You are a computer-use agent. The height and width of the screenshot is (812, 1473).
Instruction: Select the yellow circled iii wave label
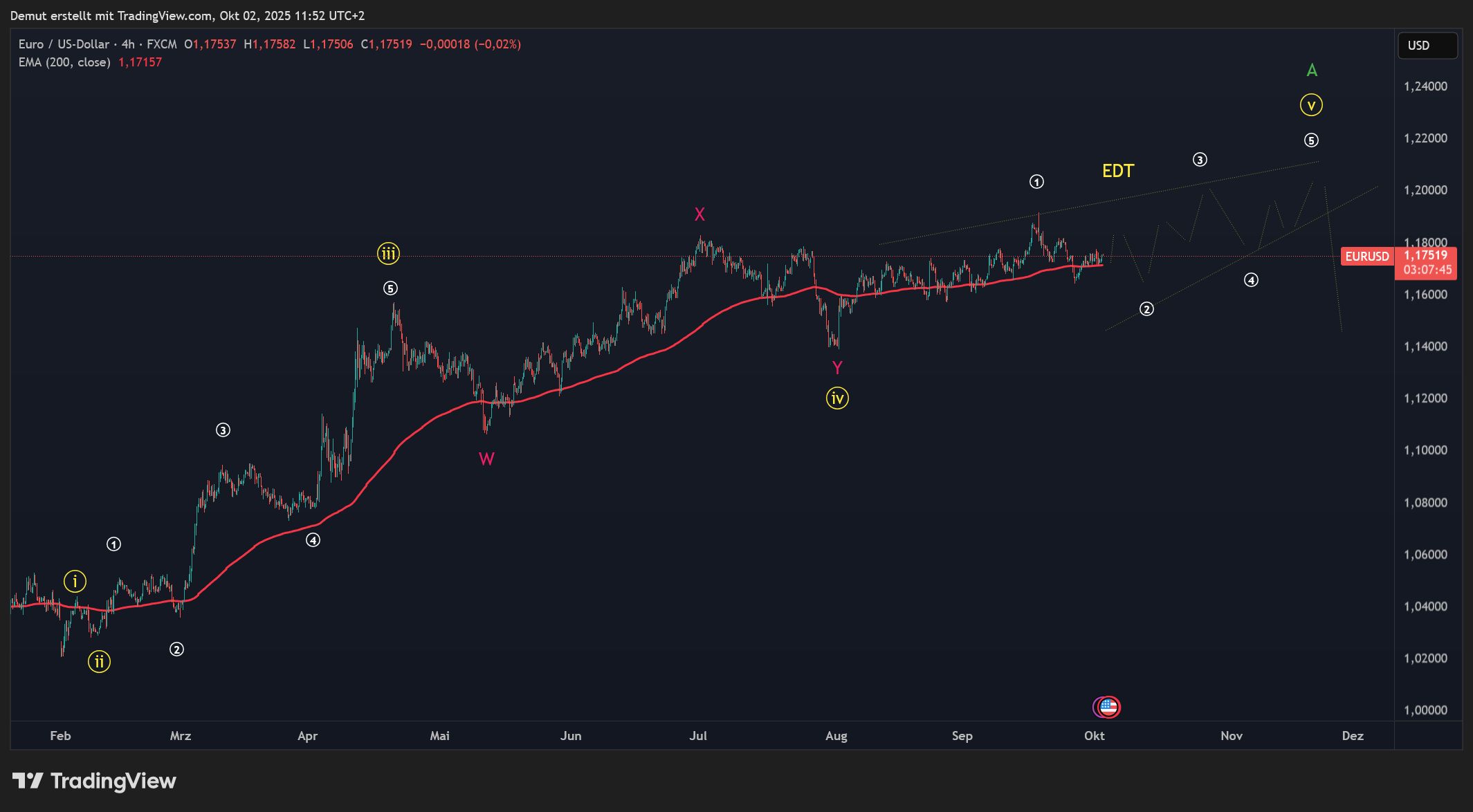pos(388,254)
